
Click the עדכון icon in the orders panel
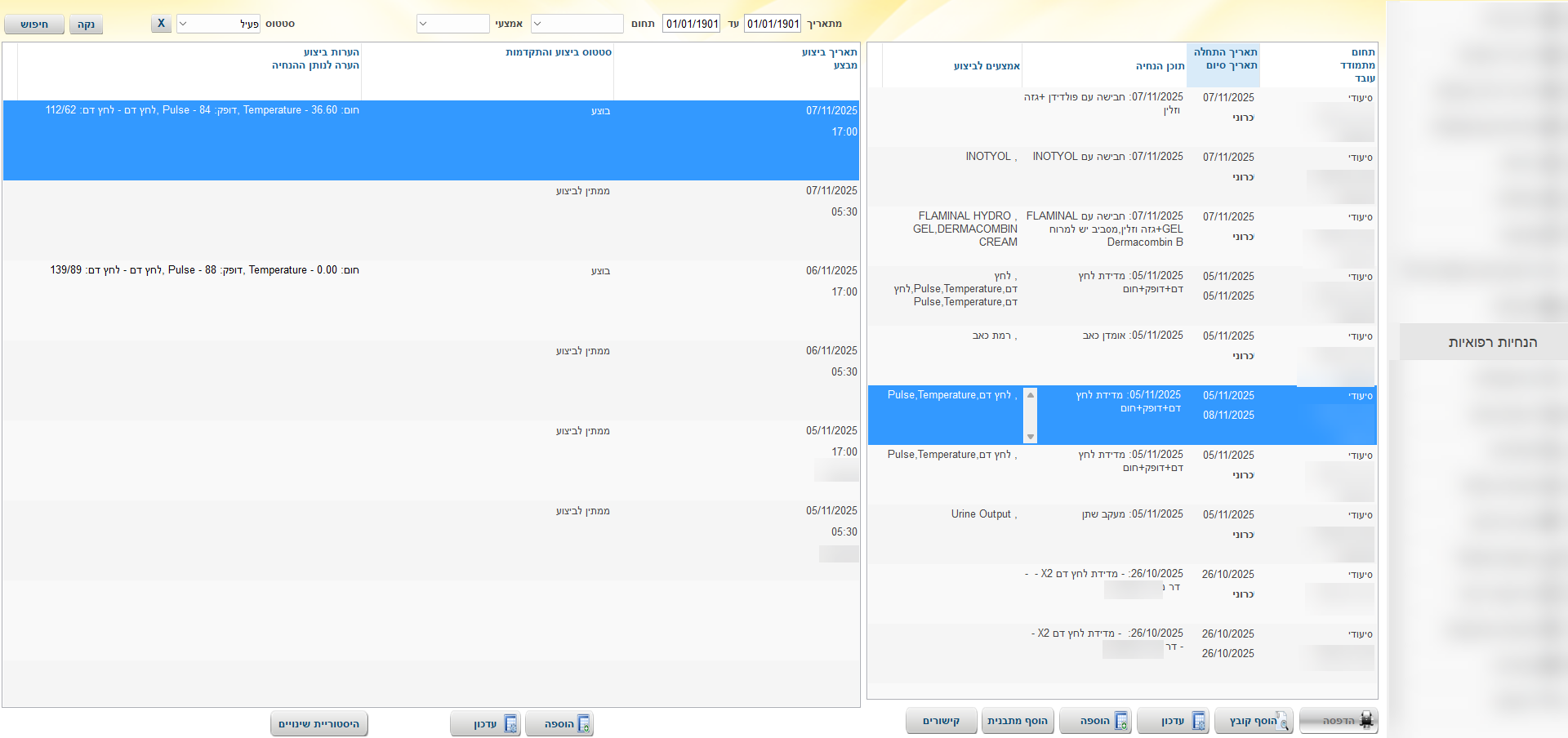click(x=1199, y=721)
